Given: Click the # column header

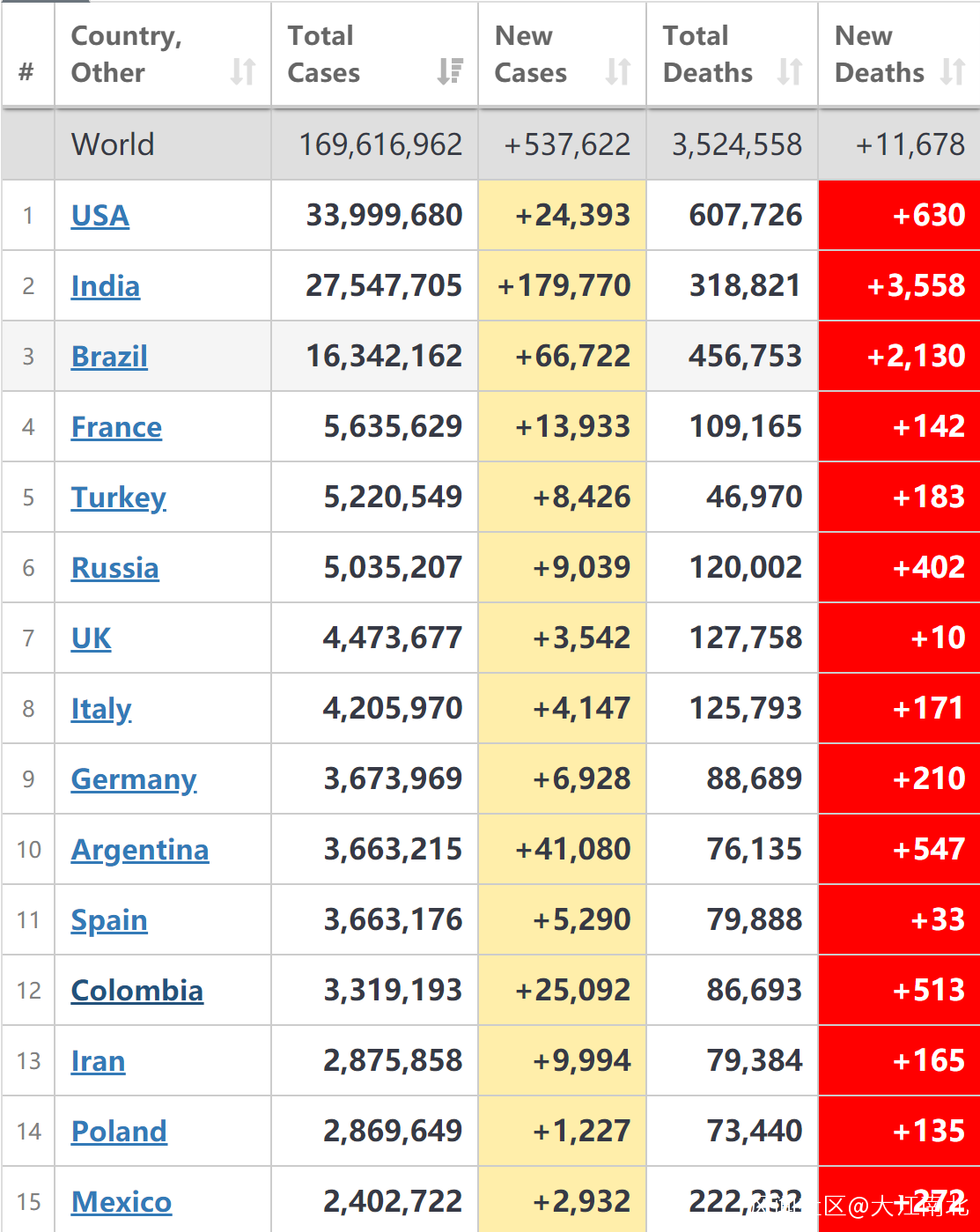Looking at the screenshot, I should (26, 71).
